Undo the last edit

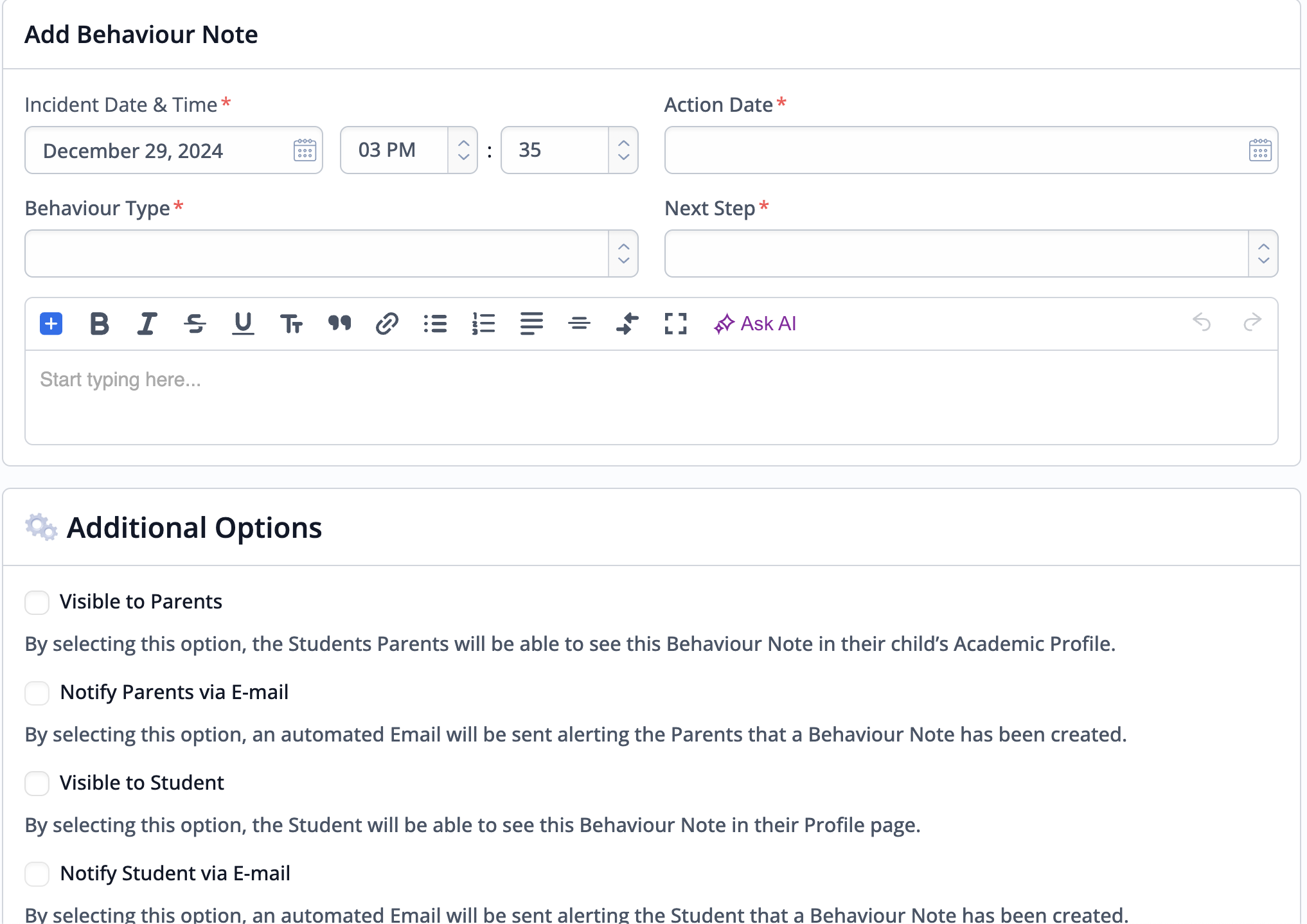(x=1202, y=322)
